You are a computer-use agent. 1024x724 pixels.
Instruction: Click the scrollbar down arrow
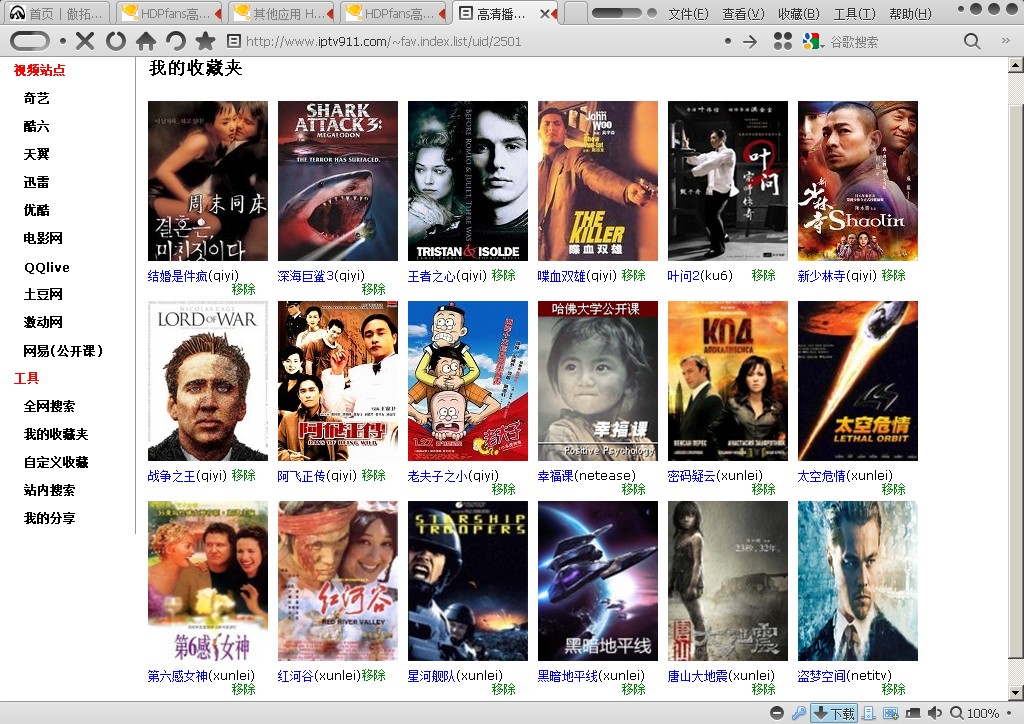(1016, 693)
